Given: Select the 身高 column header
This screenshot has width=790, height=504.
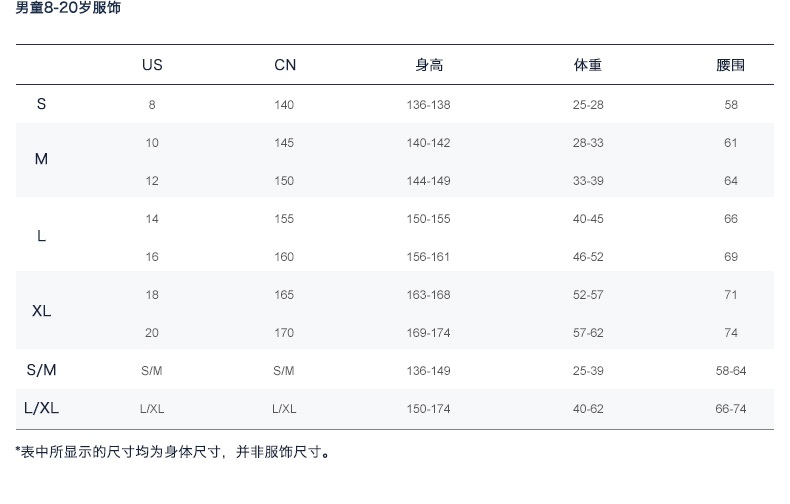Looking at the screenshot, I should pyautogui.click(x=429, y=65).
